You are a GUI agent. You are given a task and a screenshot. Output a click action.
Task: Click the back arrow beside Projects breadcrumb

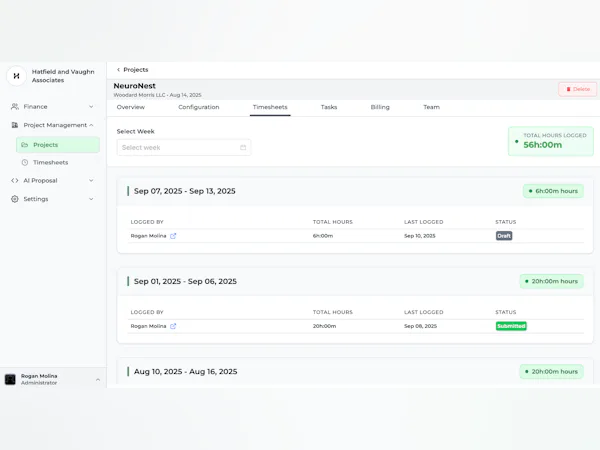(x=118, y=70)
